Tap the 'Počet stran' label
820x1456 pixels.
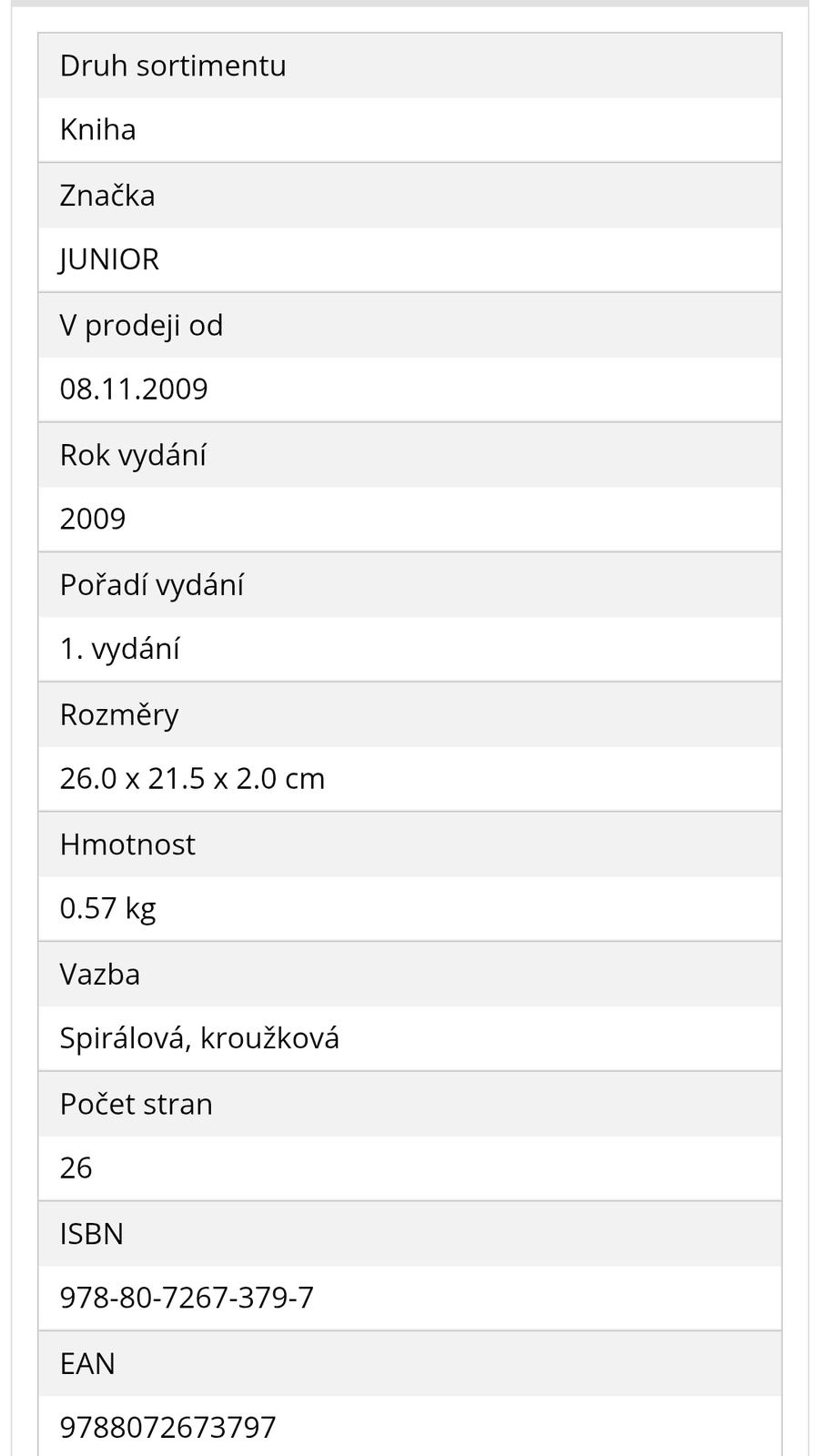[136, 1104]
